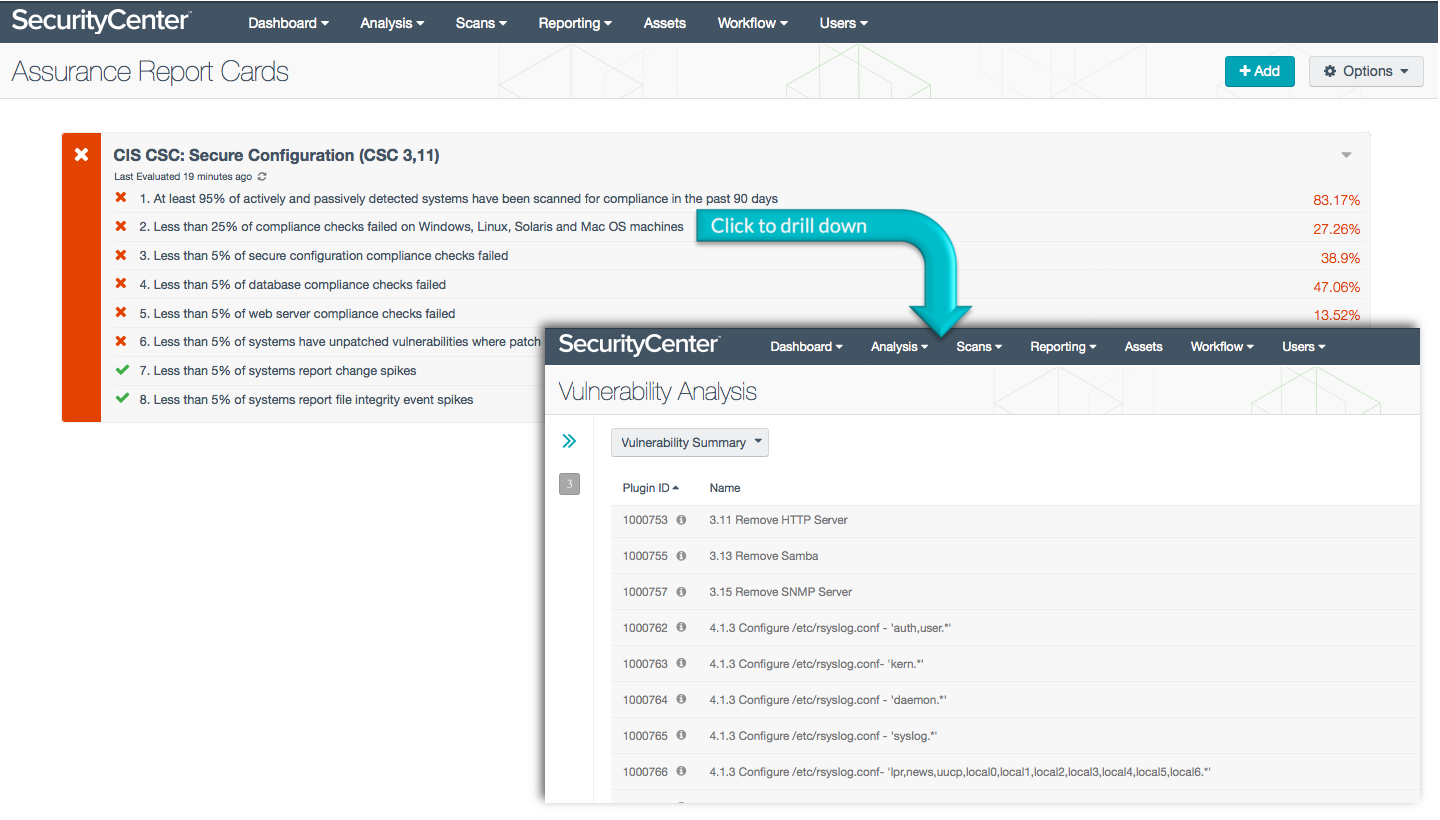This screenshot has width=1440, height=820.
Task: Click the 38.9% result value
Action: click(1340, 258)
